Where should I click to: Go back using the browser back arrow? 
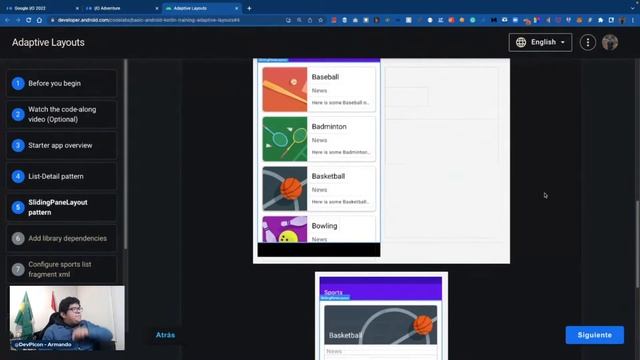(x=7, y=20)
